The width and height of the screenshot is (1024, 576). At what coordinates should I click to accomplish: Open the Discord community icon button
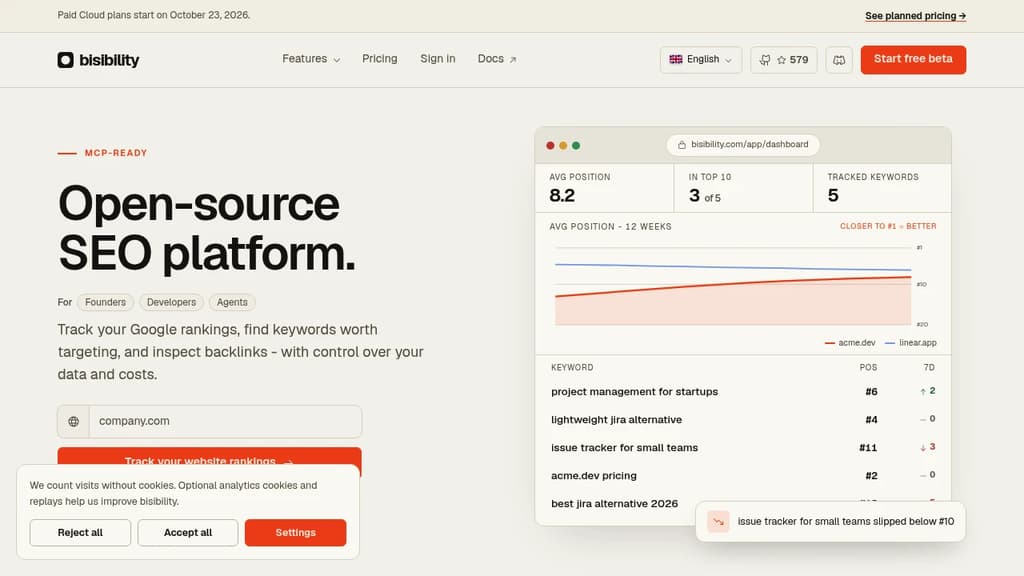click(839, 59)
